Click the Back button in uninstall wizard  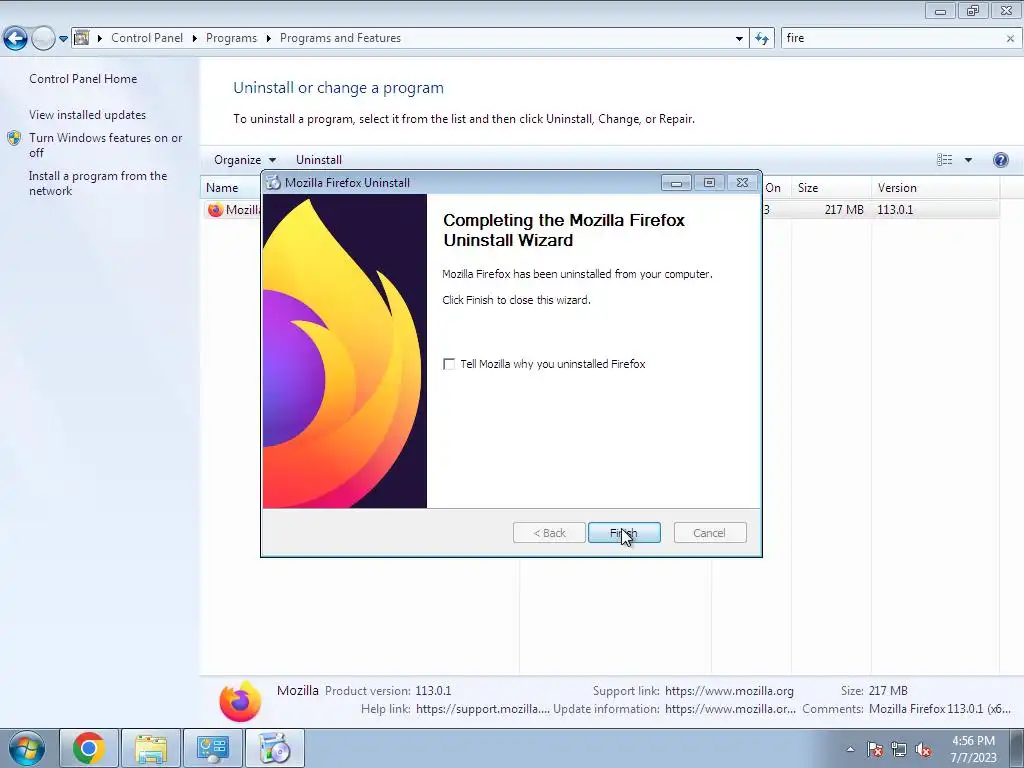click(549, 533)
